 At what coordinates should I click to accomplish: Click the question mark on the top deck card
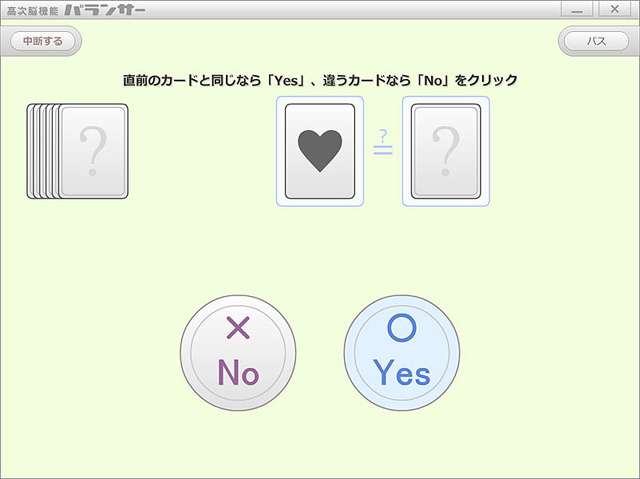point(93,151)
